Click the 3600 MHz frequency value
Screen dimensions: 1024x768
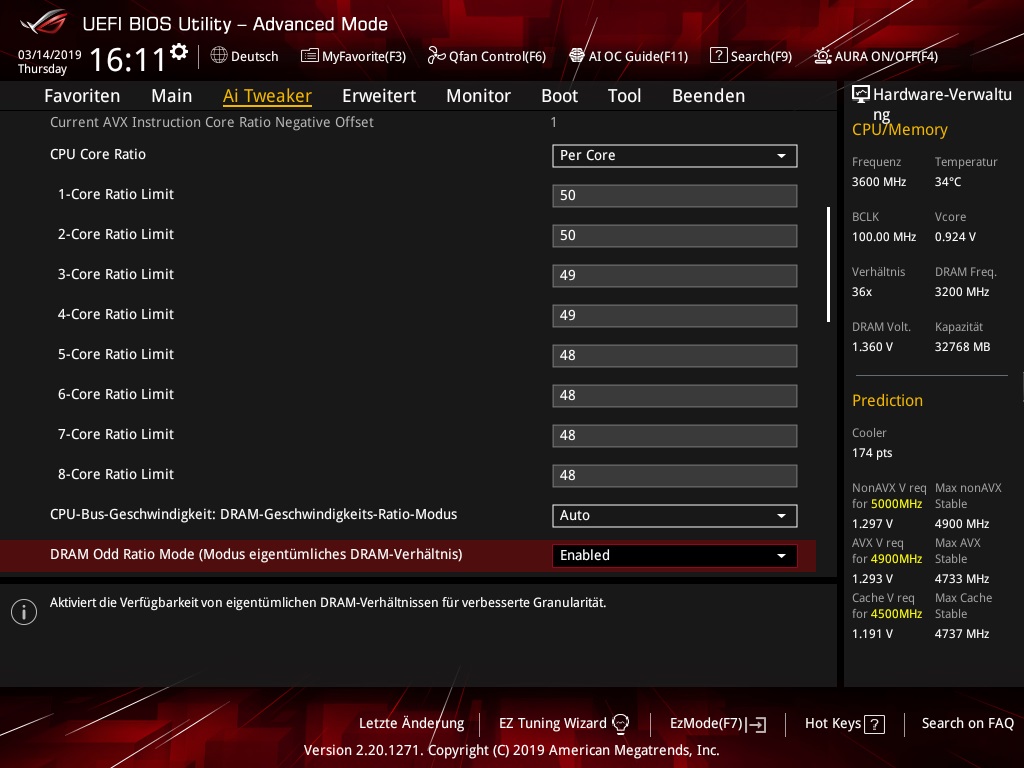(x=879, y=182)
